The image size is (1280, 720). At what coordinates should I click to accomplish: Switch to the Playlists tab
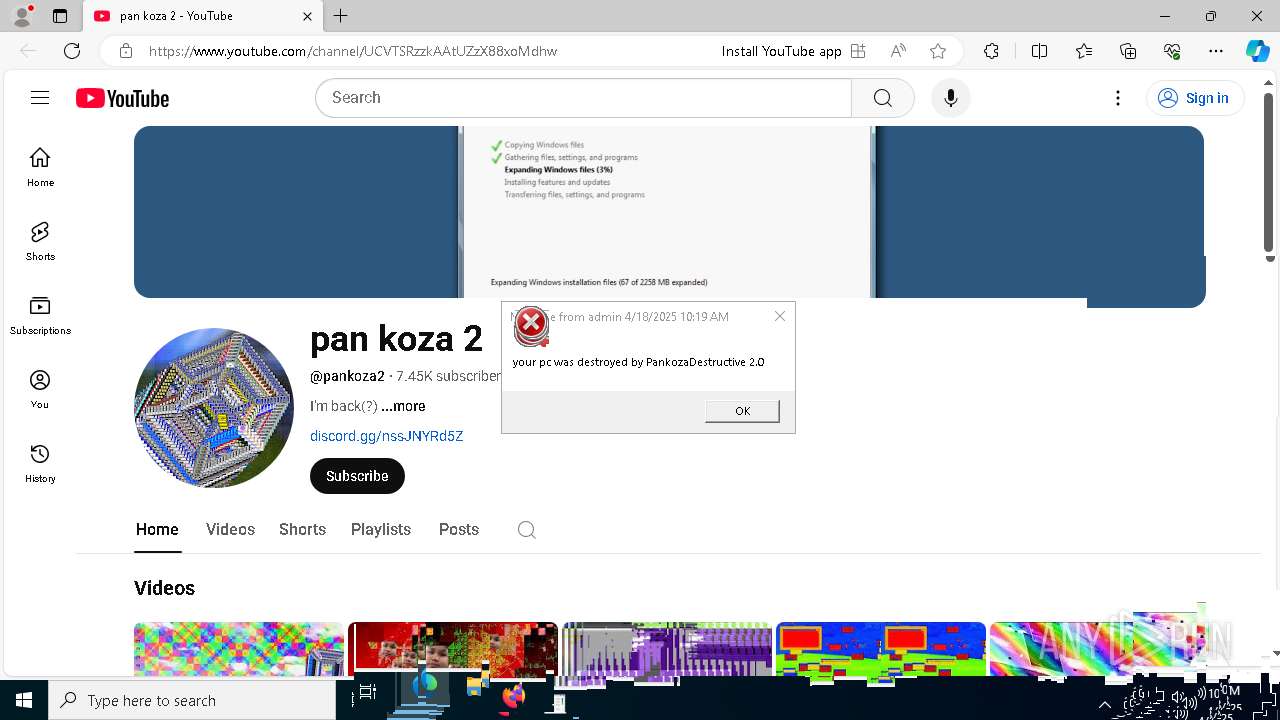click(x=381, y=529)
